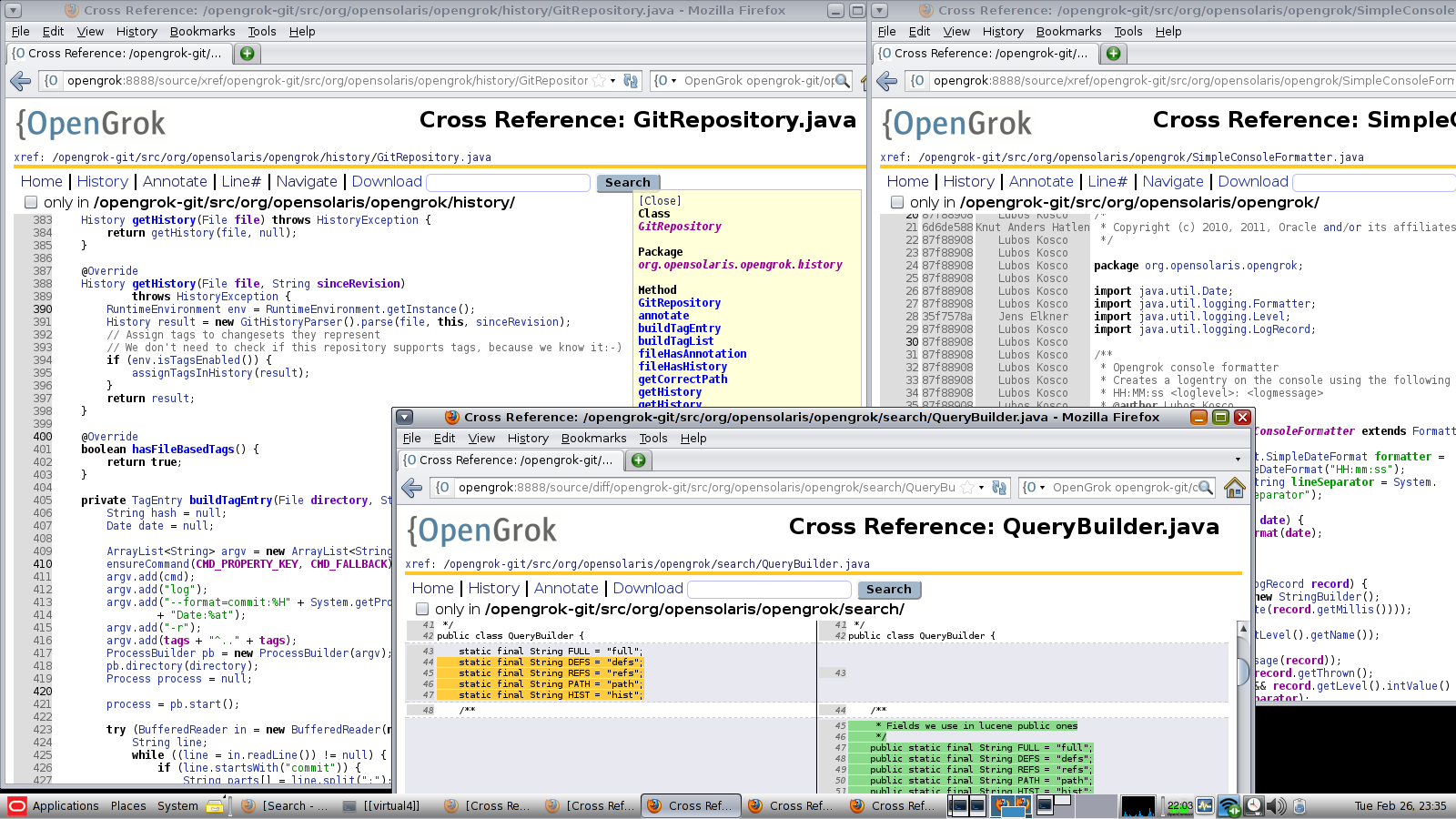Click the network status tray icon
Image resolution: width=1456 pixels, height=819 pixels.
[1228, 805]
